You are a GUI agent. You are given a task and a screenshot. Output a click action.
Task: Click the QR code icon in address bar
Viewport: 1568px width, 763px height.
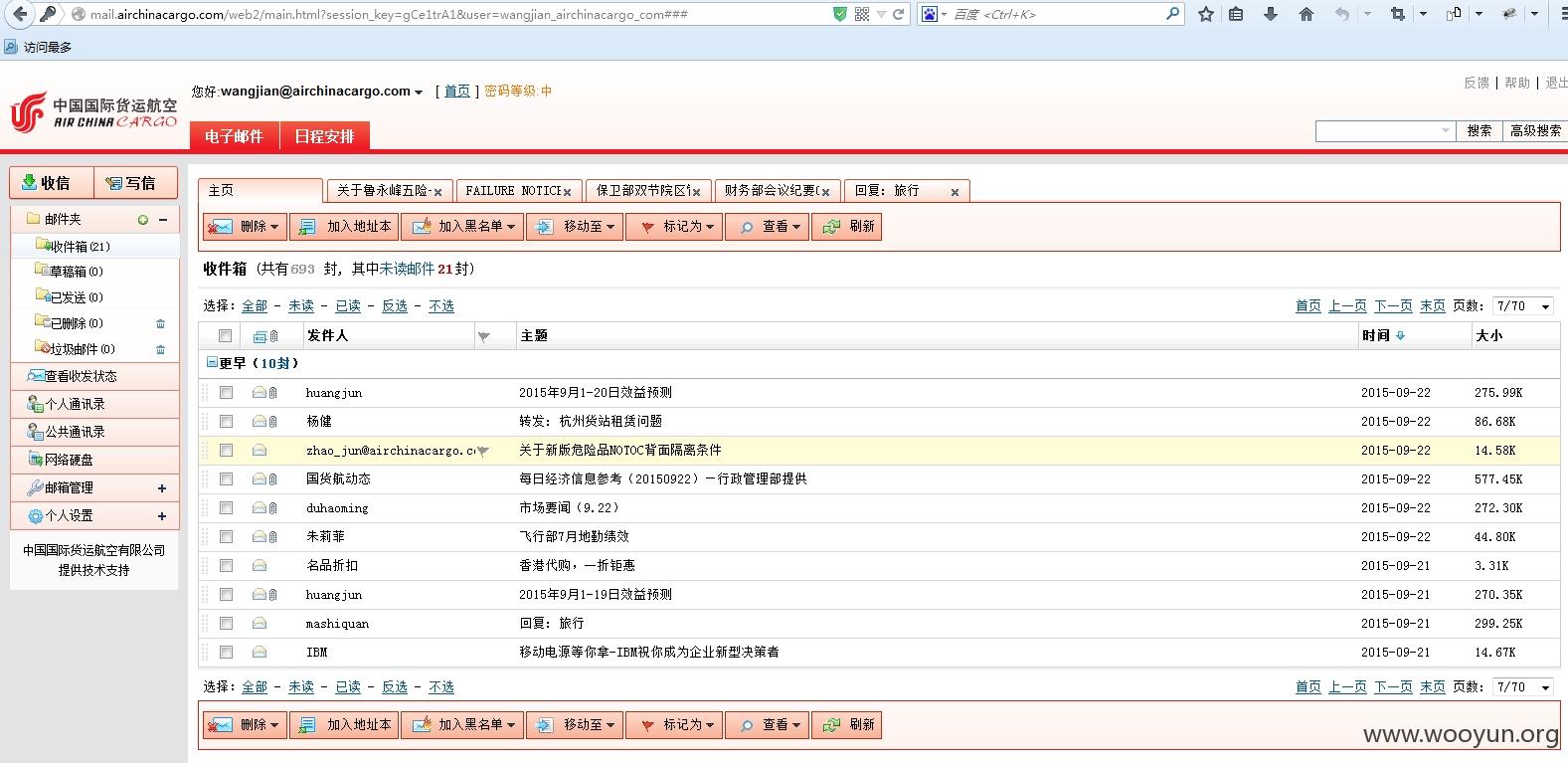[x=862, y=14]
